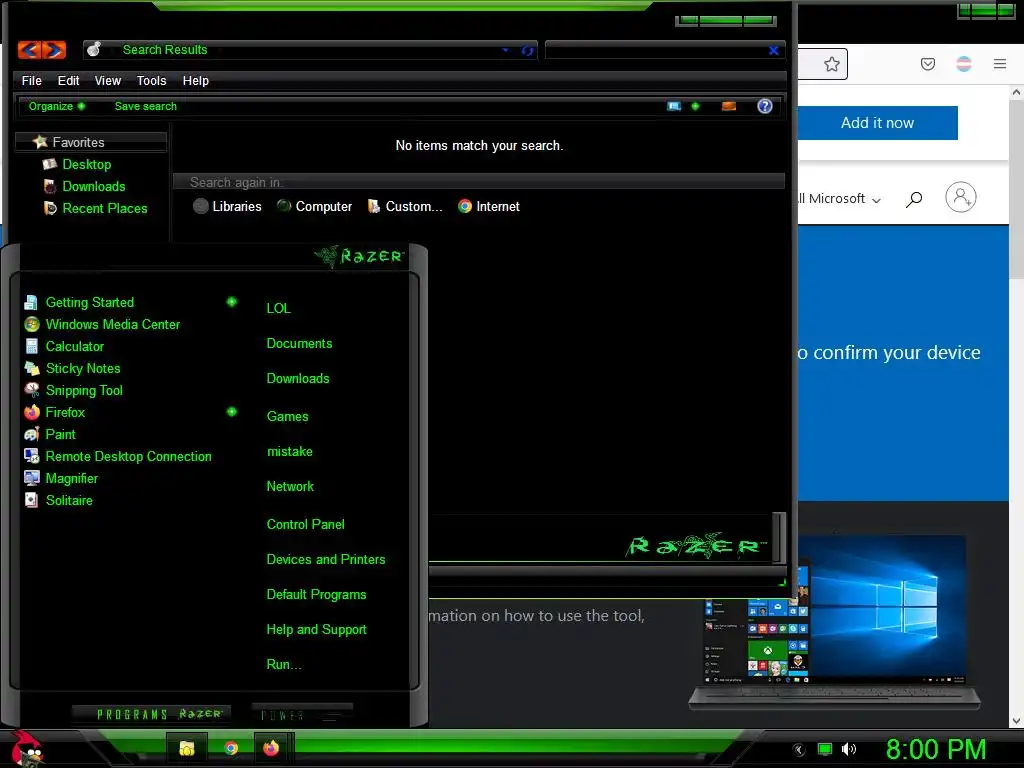Open Network from Start menu

(290, 486)
